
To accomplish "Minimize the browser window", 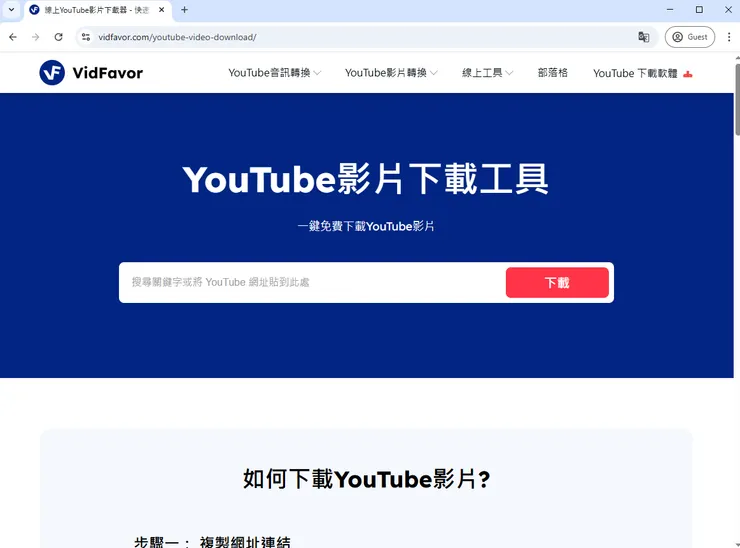I will [x=670, y=9].
